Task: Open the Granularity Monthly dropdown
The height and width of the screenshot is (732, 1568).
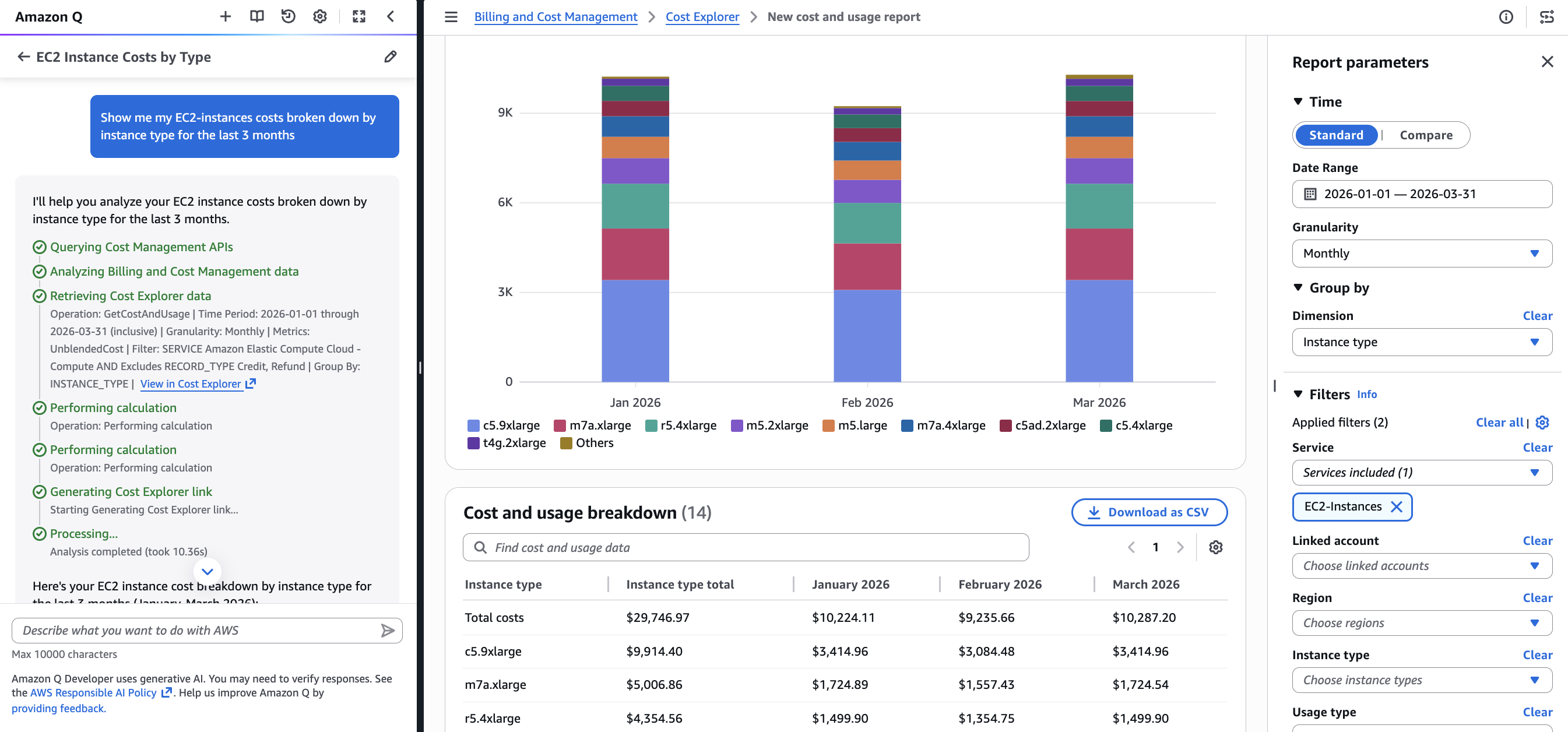Action: click(x=1421, y=253)
